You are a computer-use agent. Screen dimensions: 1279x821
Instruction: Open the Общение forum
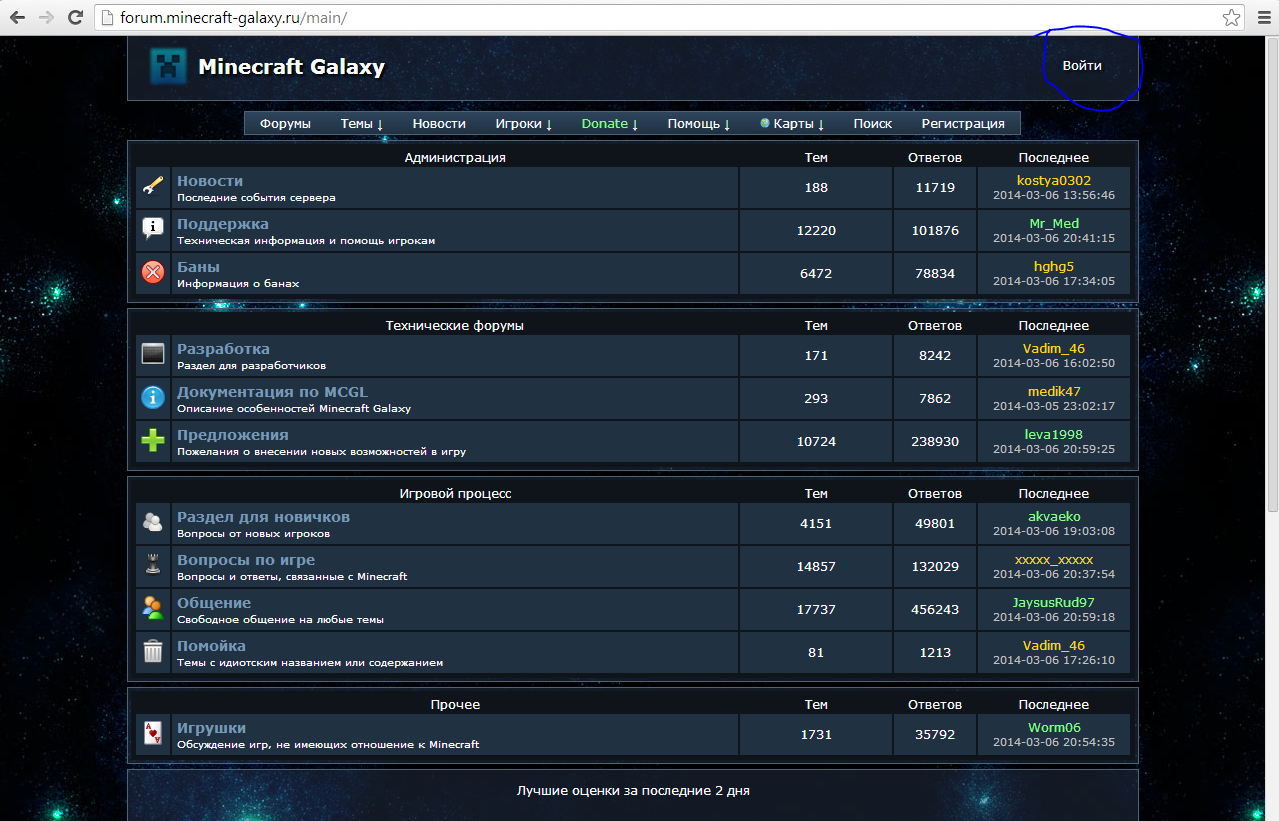[214, 603]
